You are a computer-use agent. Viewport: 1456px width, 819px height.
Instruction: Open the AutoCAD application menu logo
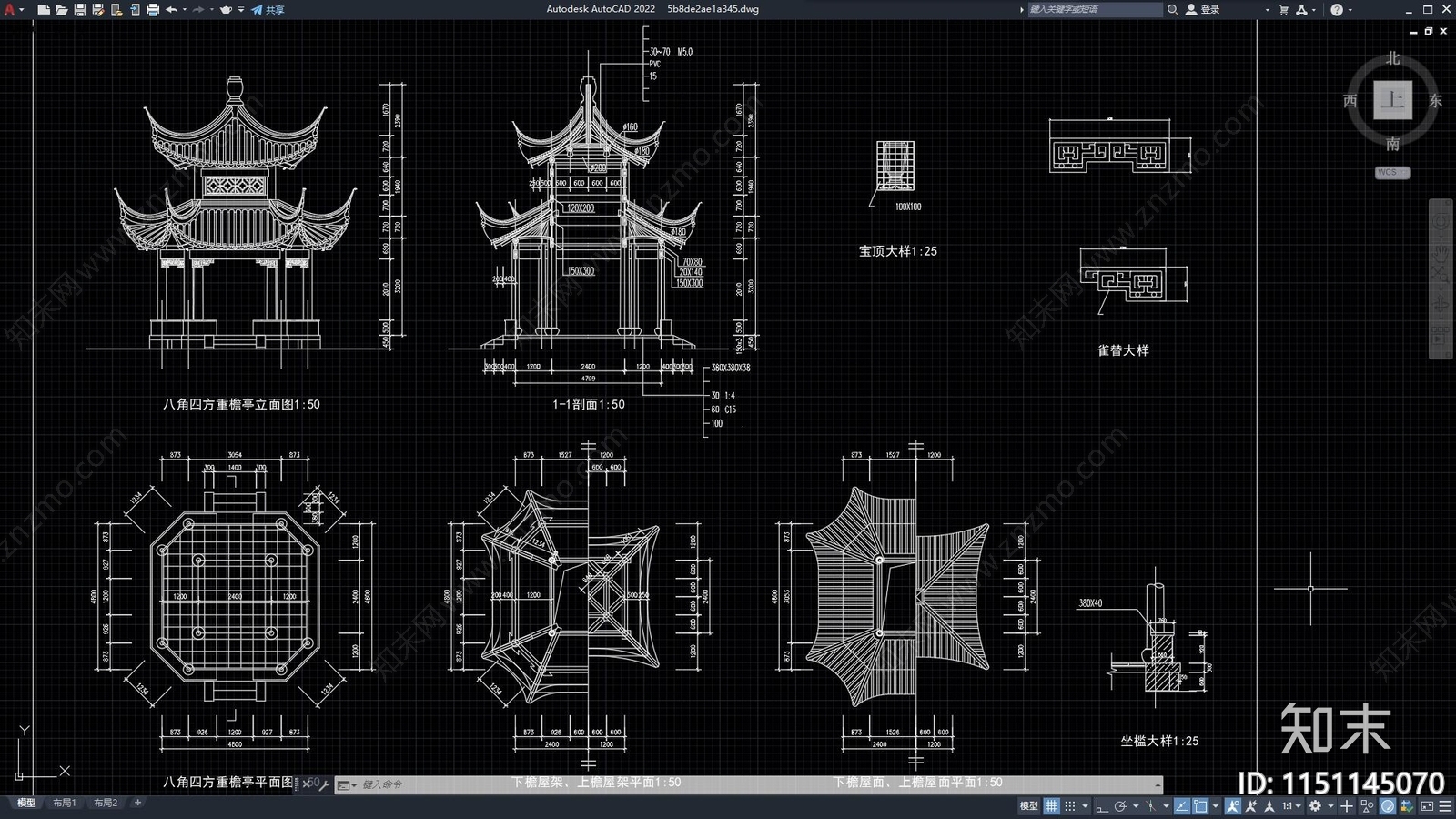(x=10, y=9)
